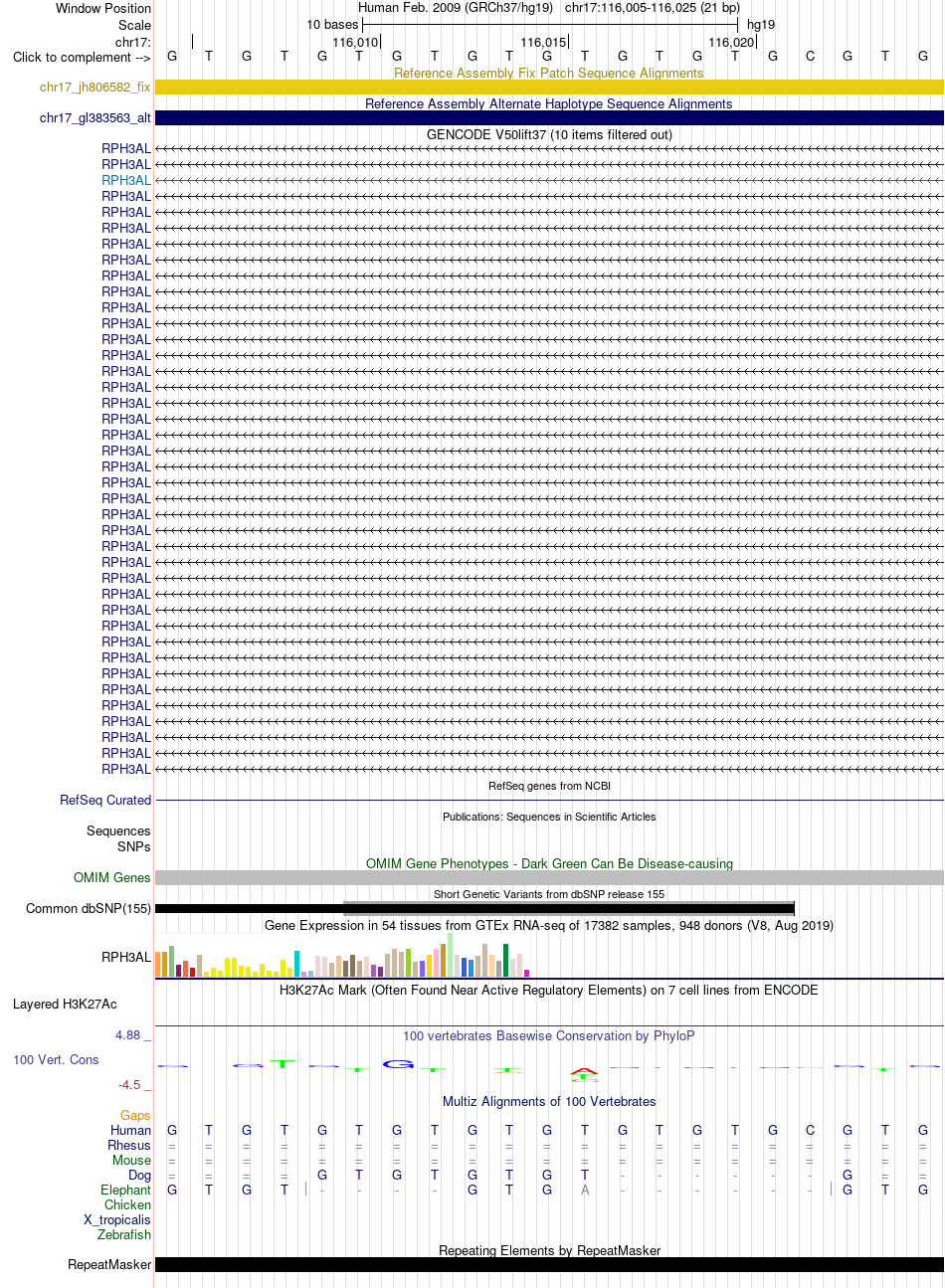Open the 'Gene Expression in 54 tissues' title
Screen dimensions: 945x1288
pos(549,925)
